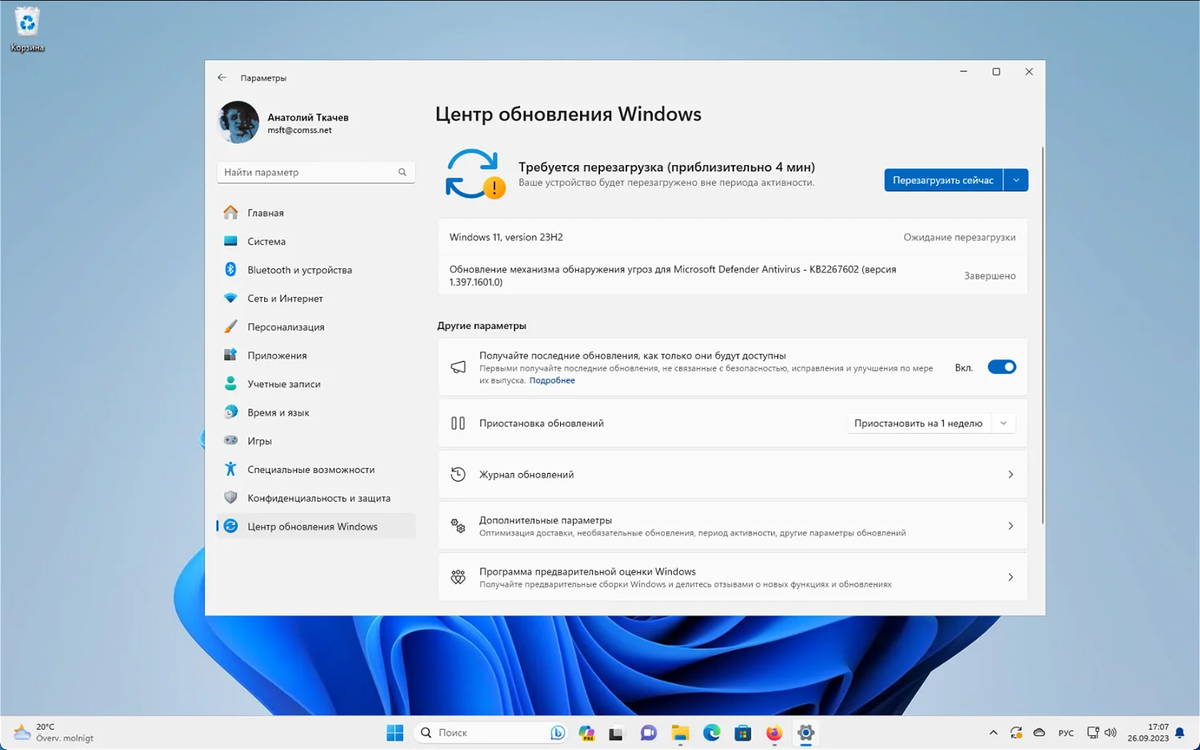Click the Завершено status text
This screenshot has width=1200, height=750.
tap(990, 276)
